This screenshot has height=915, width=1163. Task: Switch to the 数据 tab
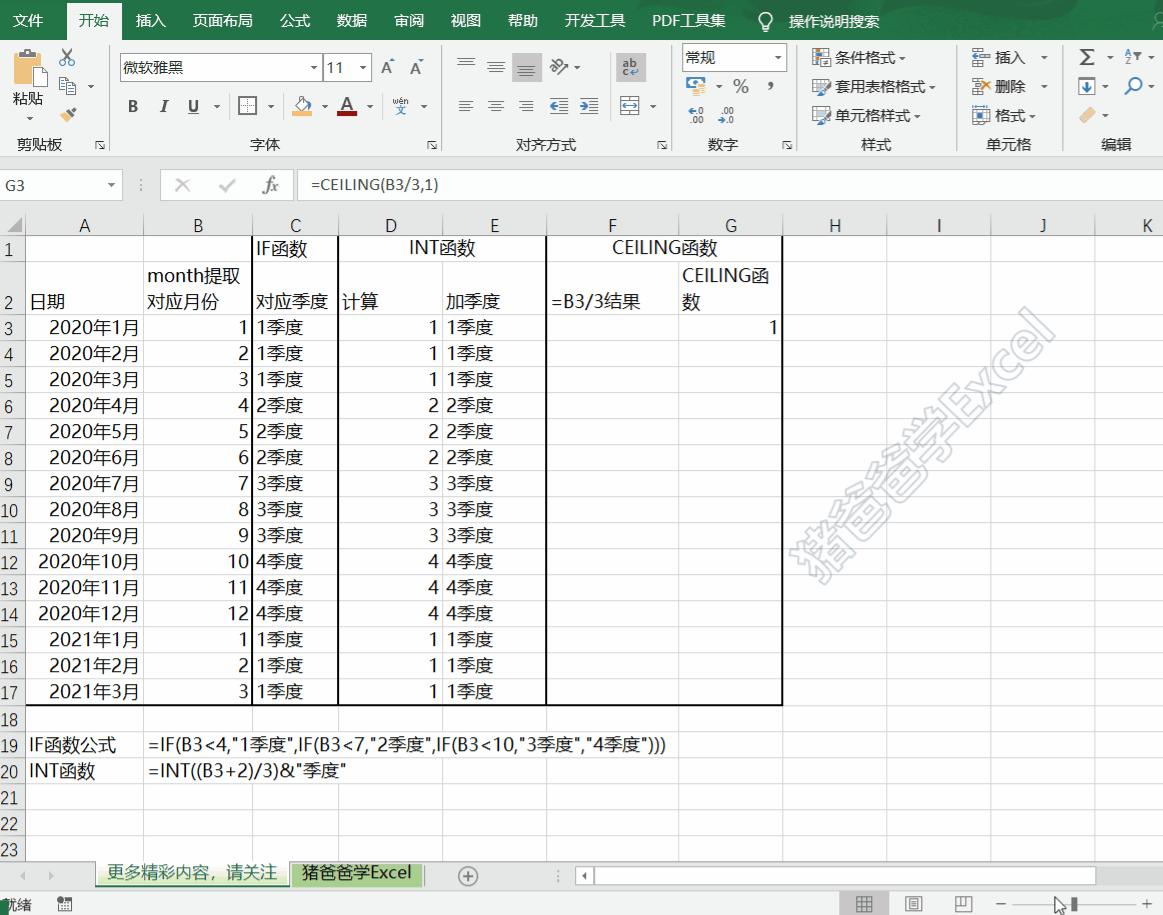352,20
